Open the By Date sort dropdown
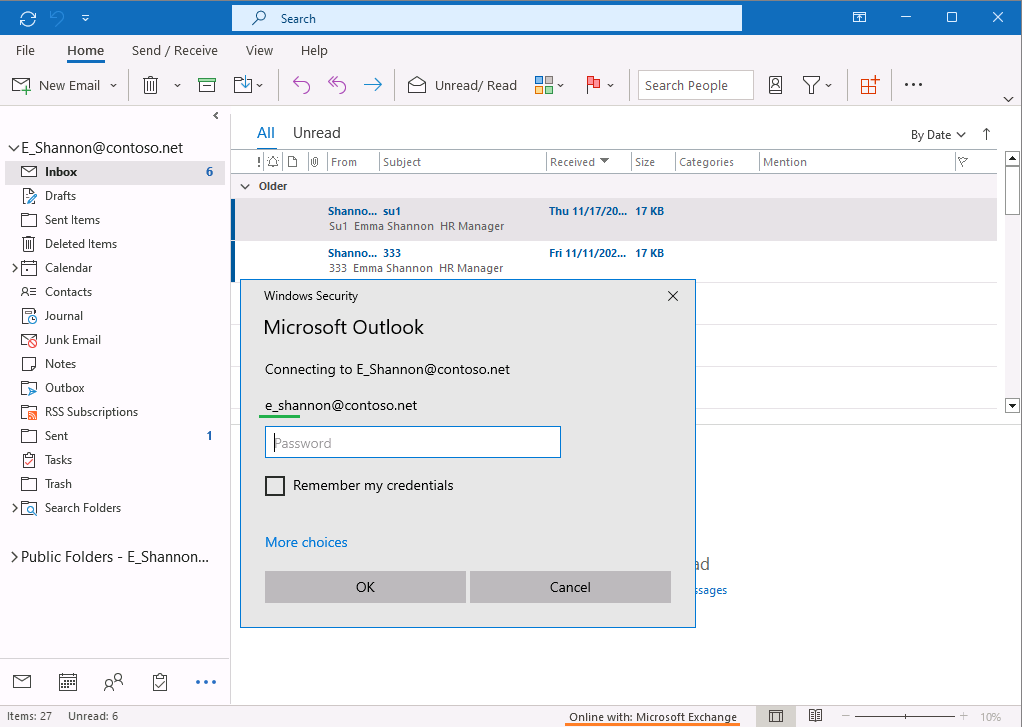Screen dimensions: 1022x727 point(938,133)
